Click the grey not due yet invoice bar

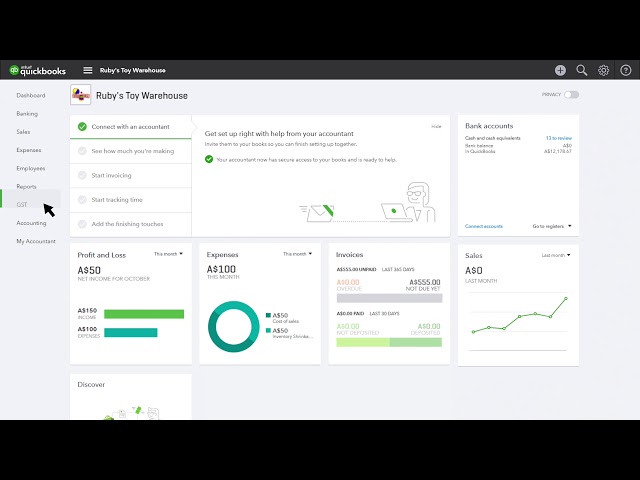pos(389,298)
